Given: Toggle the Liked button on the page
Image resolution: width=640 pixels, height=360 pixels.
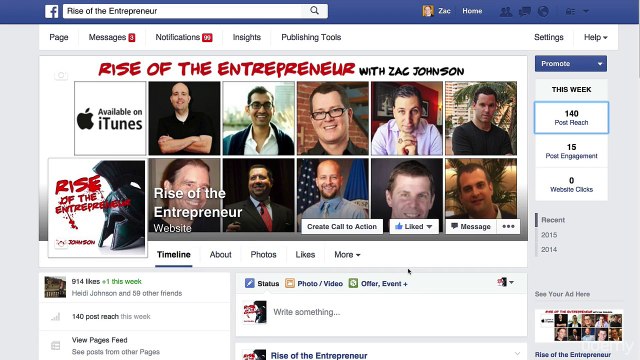Looking at the screenshot, I should click(x=414, y=227).
